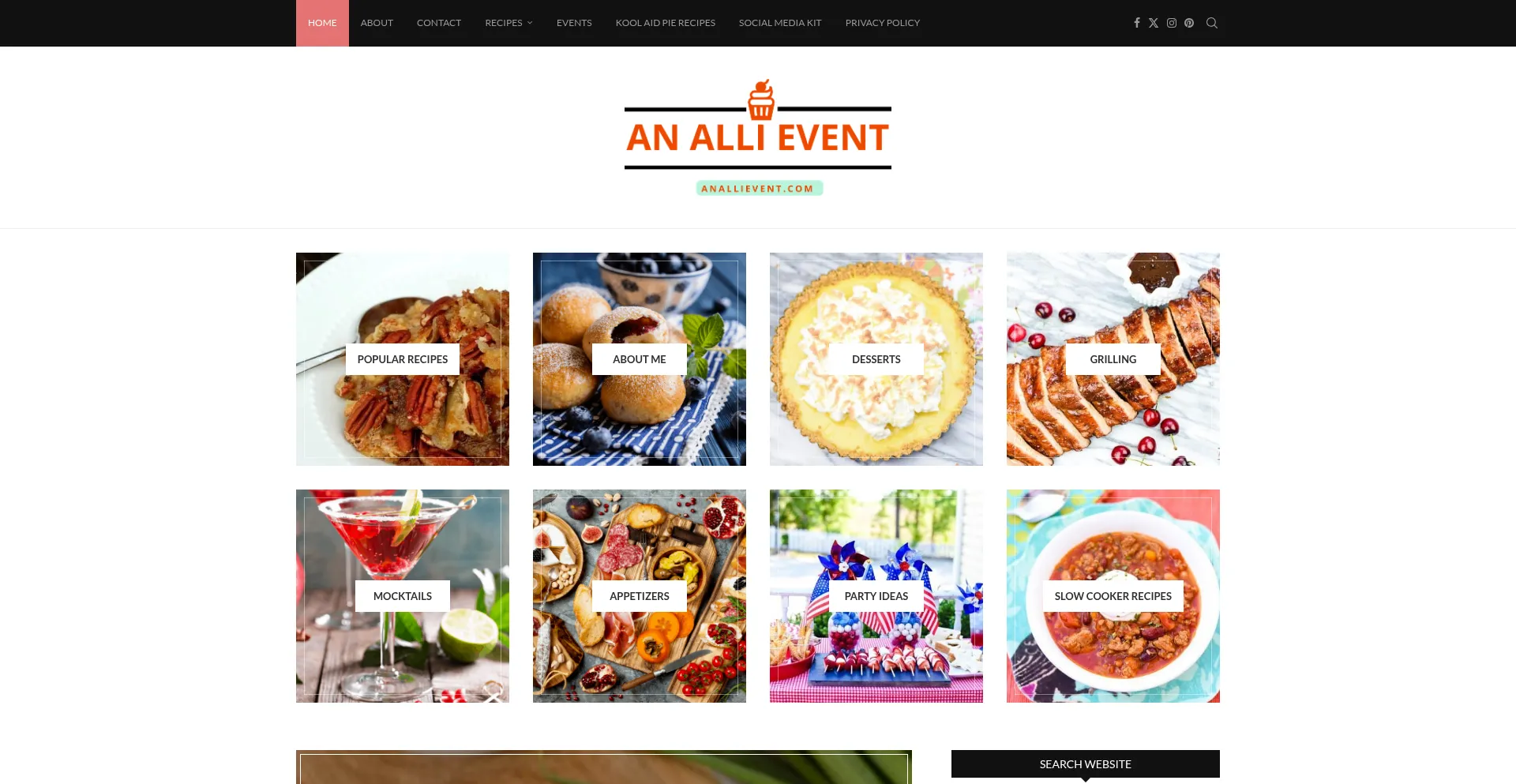Open the Pinterest icon in header
1516x784 pixels.
[1189, 23]
